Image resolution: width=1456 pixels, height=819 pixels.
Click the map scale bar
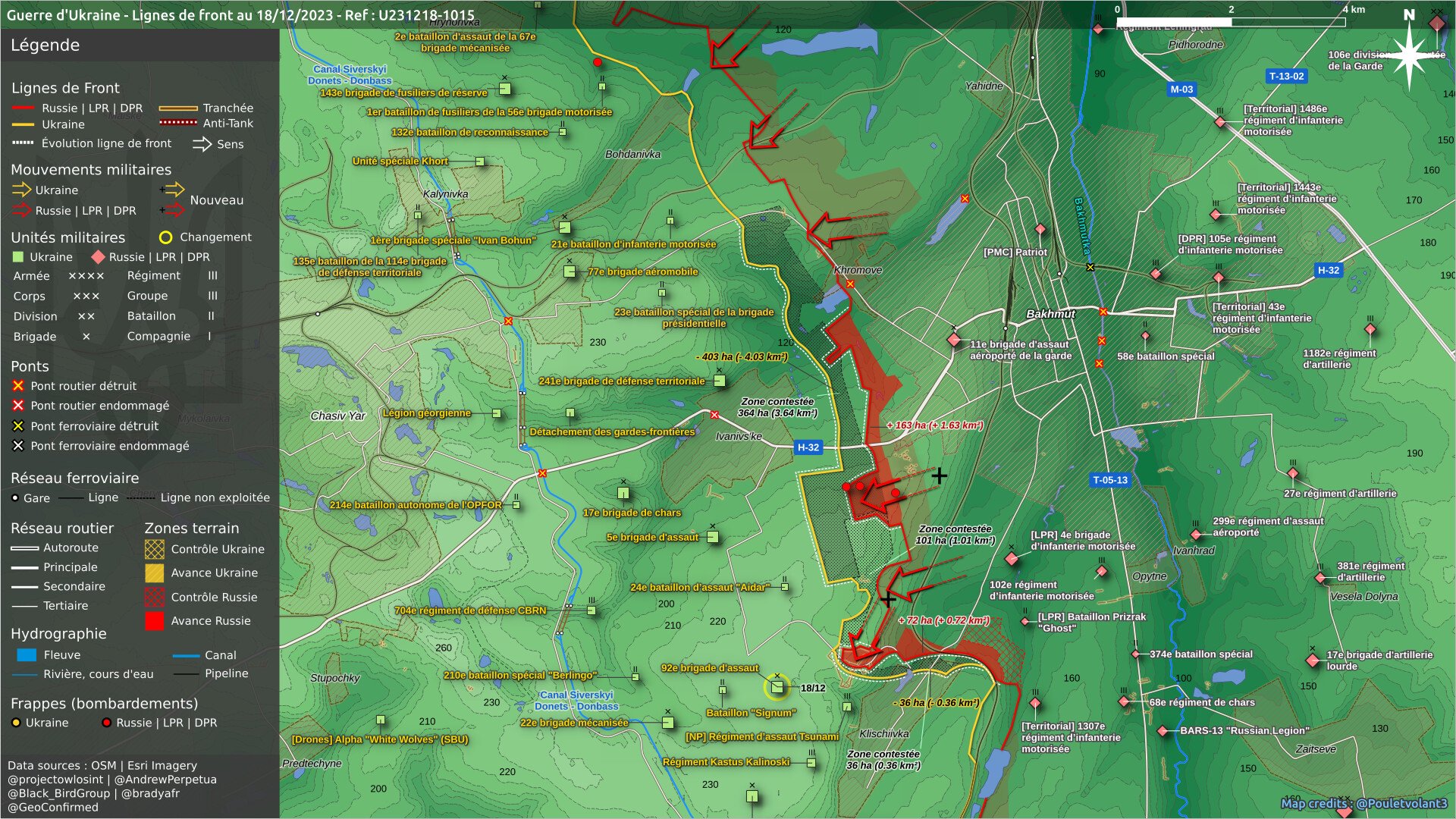[x=1231, y=21]
